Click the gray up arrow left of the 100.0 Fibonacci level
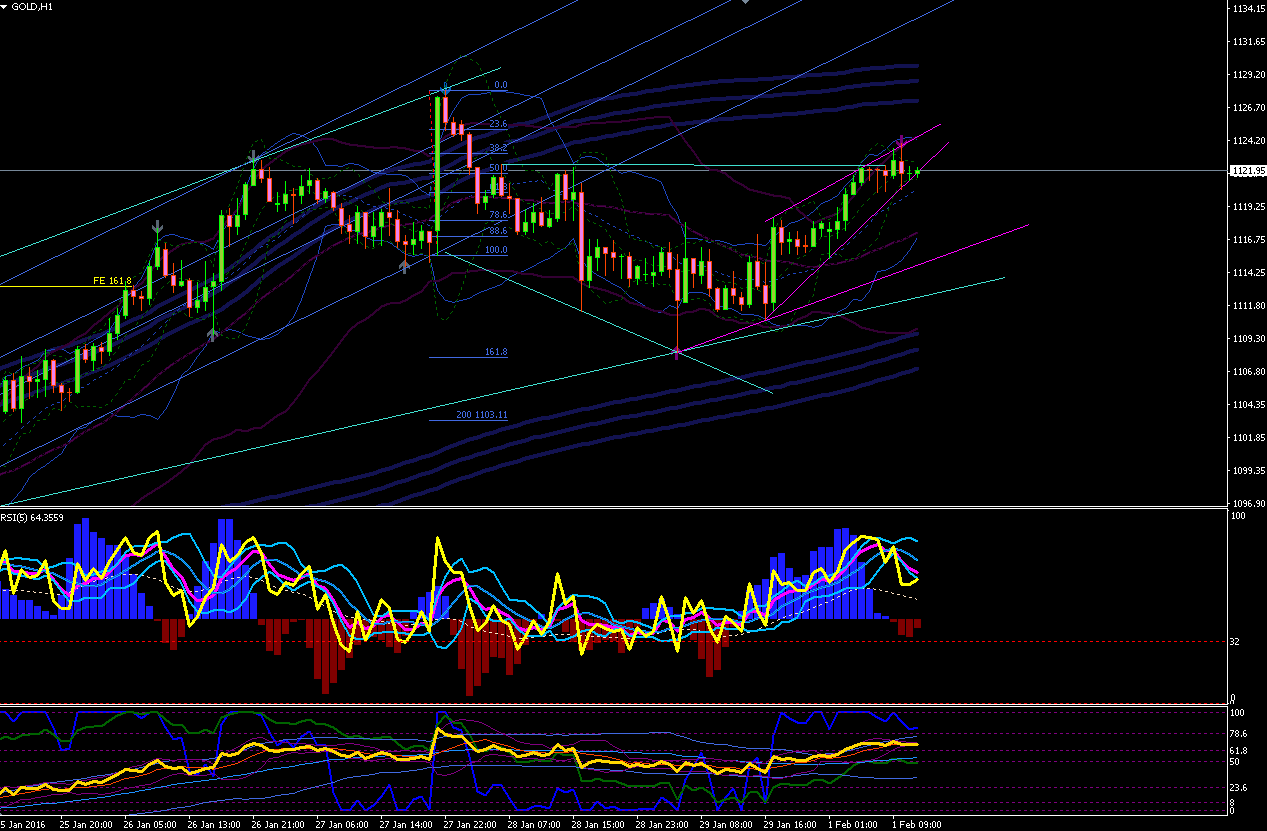Viewport: 1267px width, 831px height. tap(405, 266)
